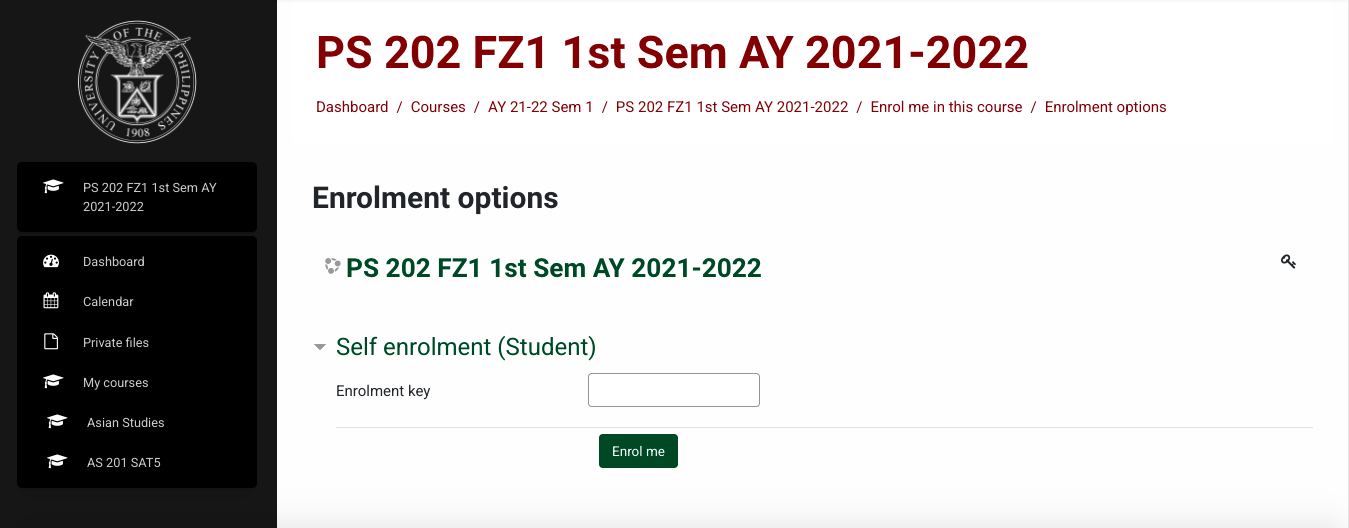
Task: Click the My courses graduation cap icon
Action: tap(52, 382)
